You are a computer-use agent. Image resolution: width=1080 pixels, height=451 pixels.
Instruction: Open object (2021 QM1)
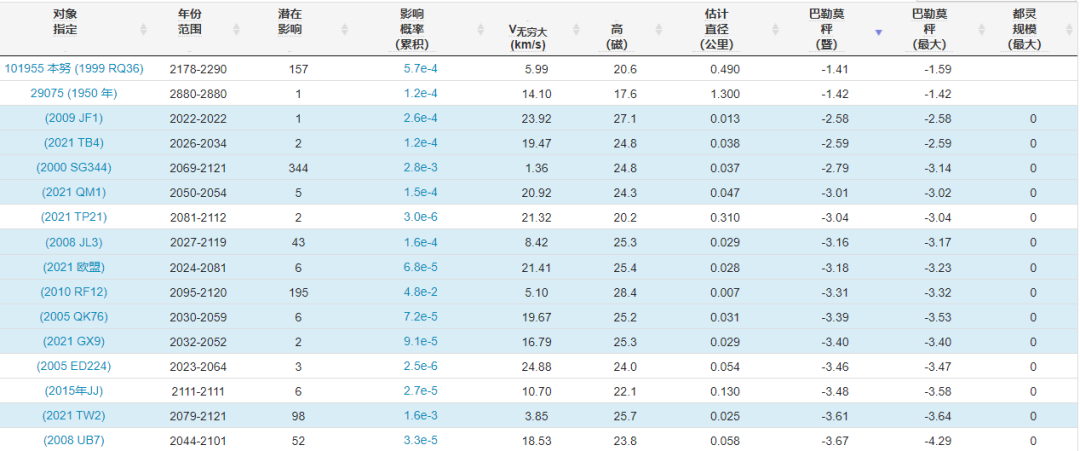(x=74, y=192)
